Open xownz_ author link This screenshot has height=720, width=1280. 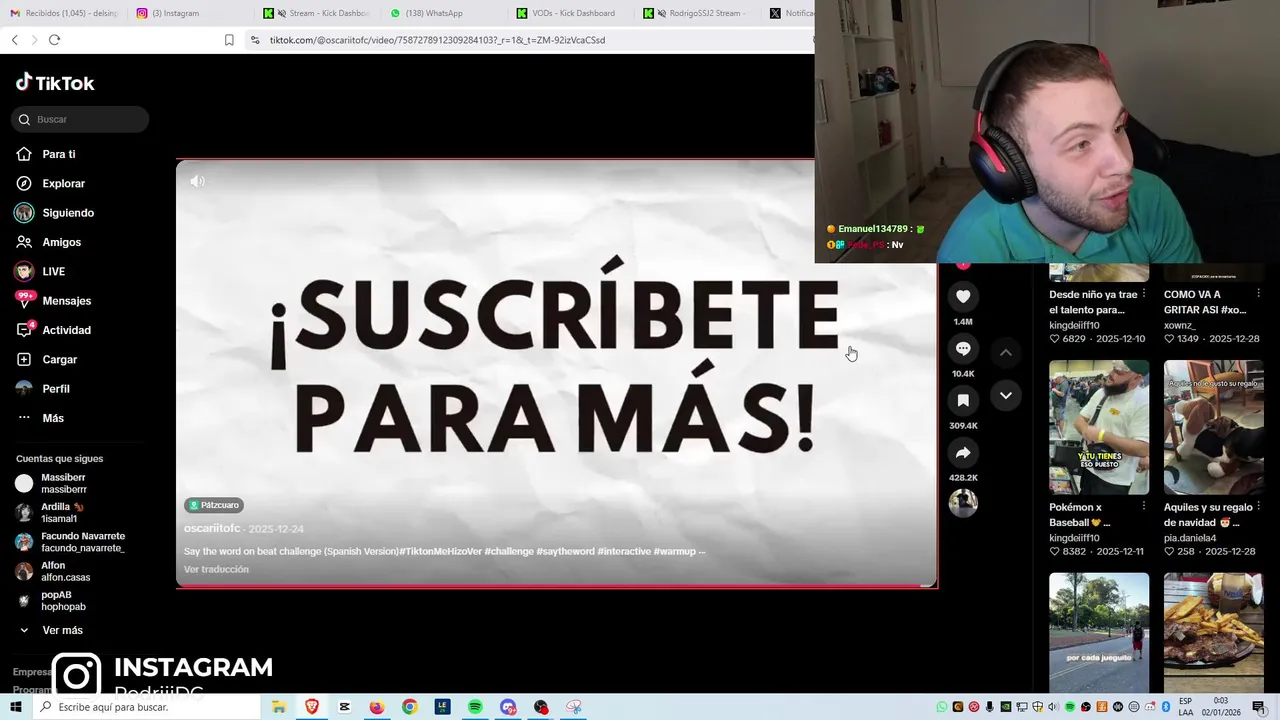tap(1180, 325)
